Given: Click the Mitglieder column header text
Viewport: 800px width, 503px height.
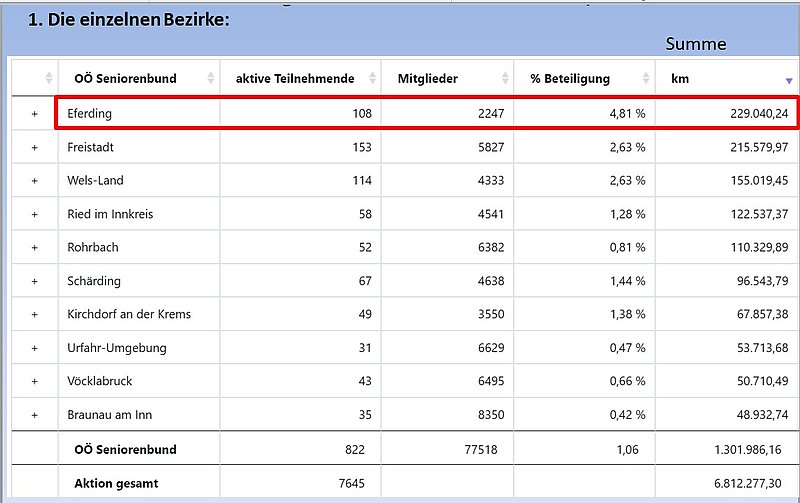Looking at the screenshot, I should [x=427, y=78].
